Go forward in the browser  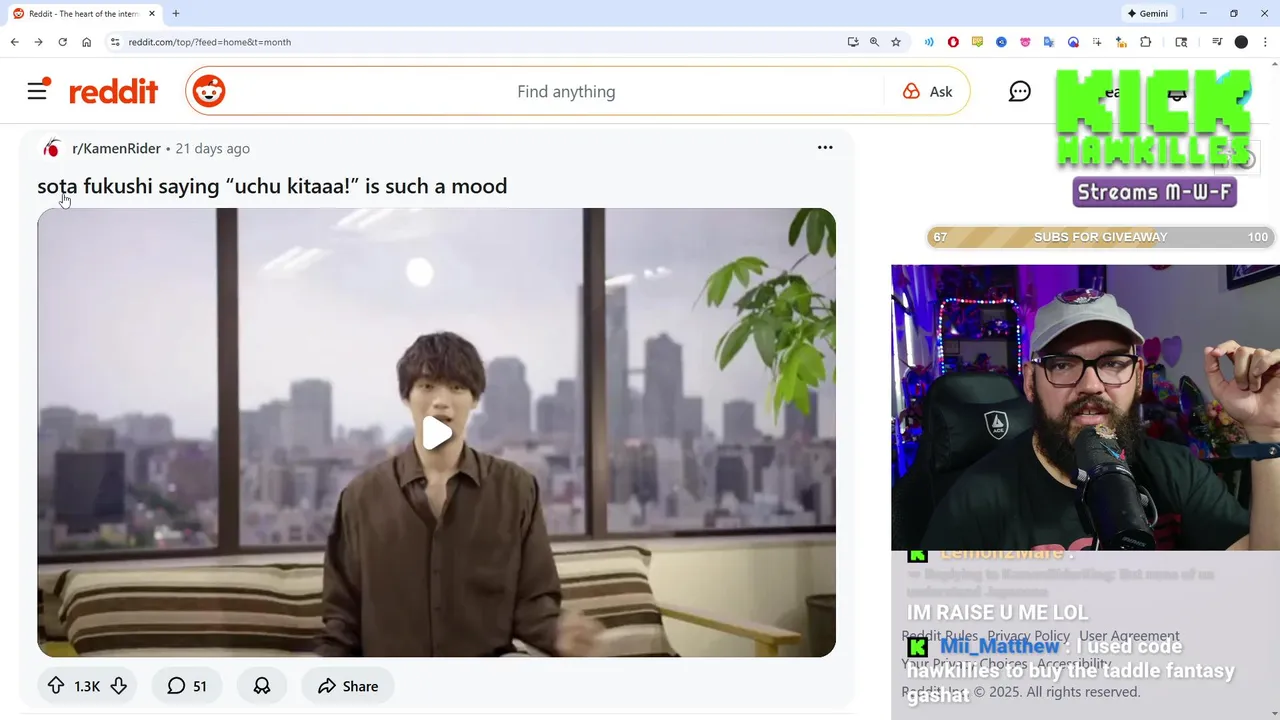pos(38,42)
